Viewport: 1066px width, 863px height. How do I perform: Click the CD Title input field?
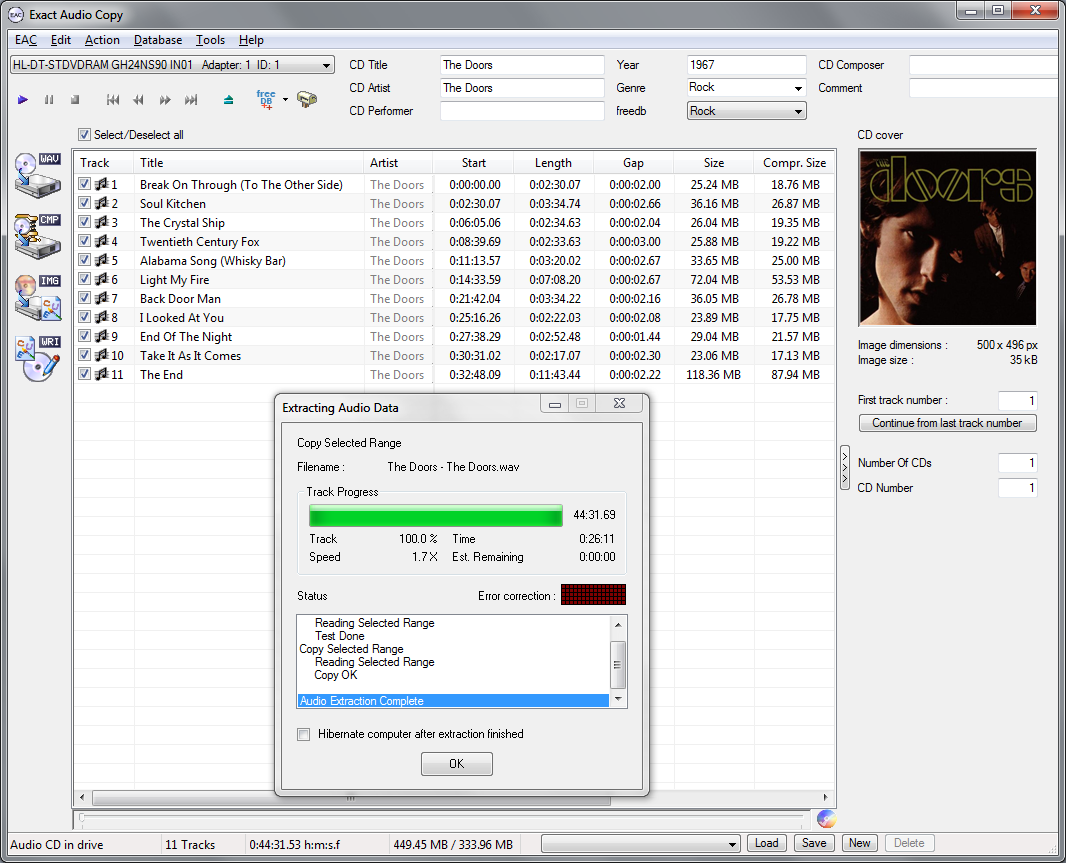click(522, 65)
